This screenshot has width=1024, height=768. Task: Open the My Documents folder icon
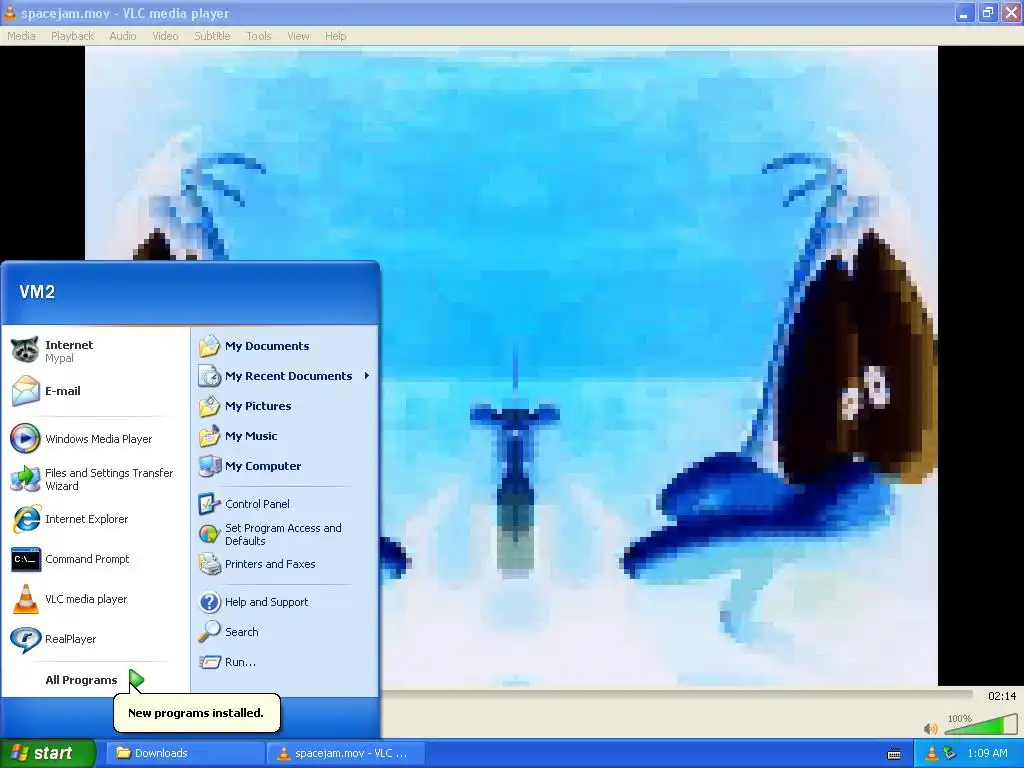pos(210,345)
